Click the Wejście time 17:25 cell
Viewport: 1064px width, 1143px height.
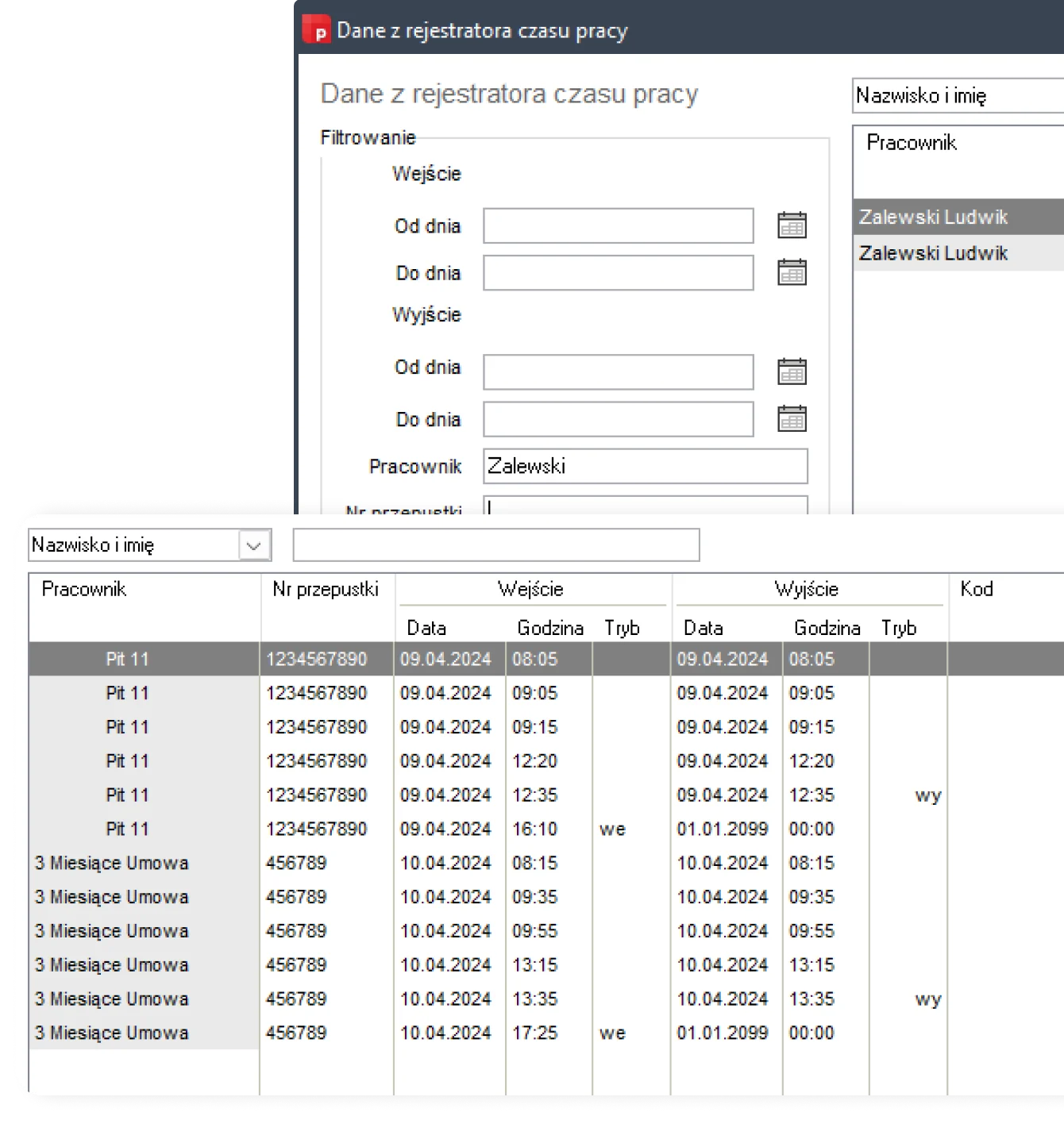click(535, 1033)
